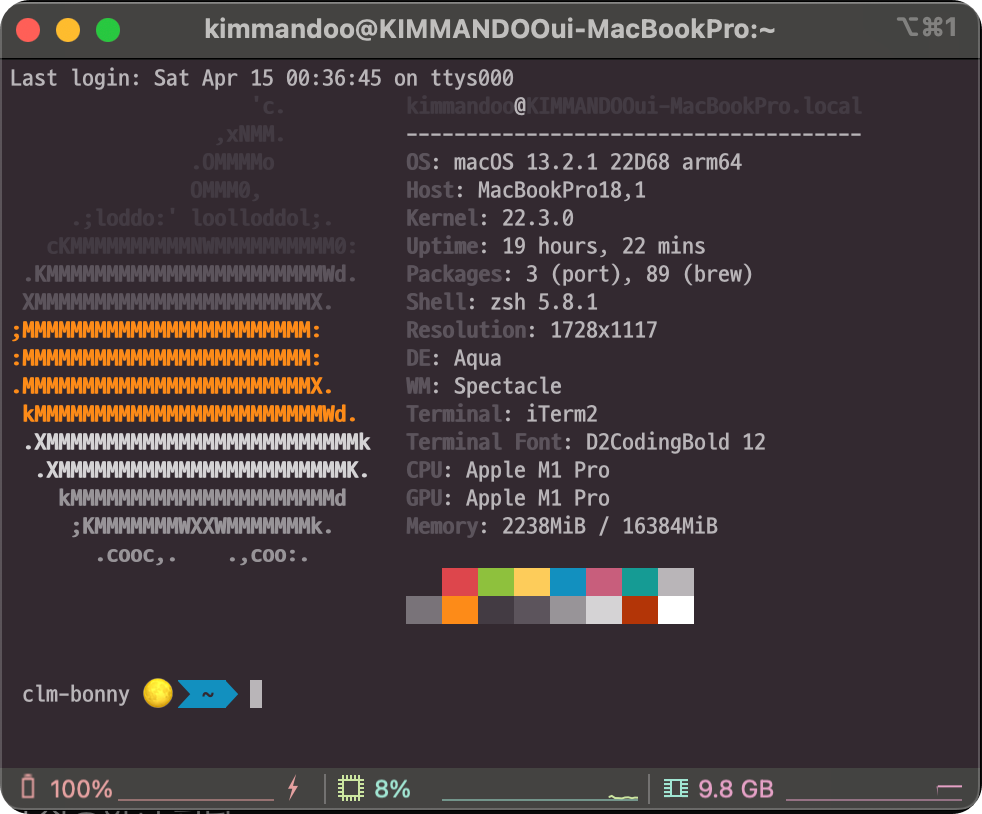This screenshot has height=814, width=982.
Task: Click the CPU usage 8% value
Action: (x=393, y=789)
